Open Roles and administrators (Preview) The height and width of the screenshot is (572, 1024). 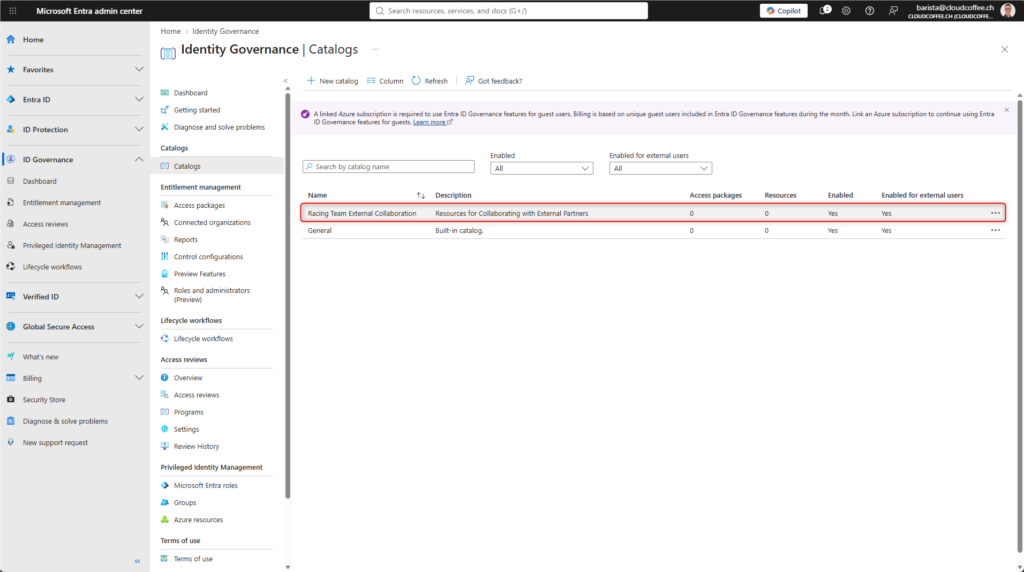pos(211,295)
